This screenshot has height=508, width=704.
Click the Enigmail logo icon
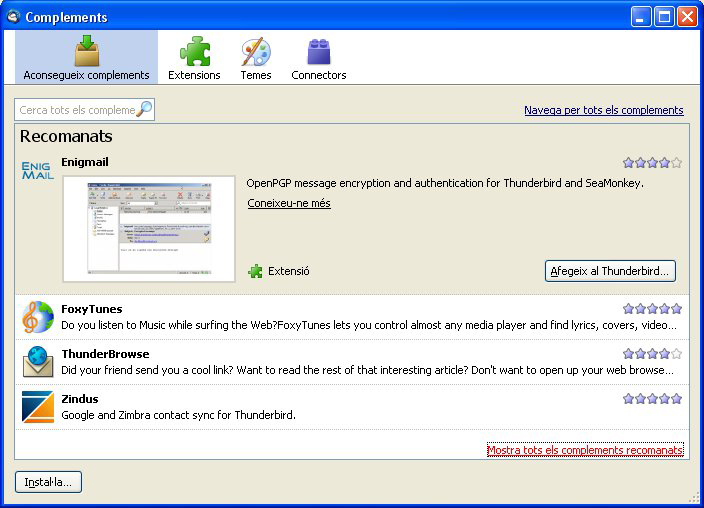click(37, 170)
